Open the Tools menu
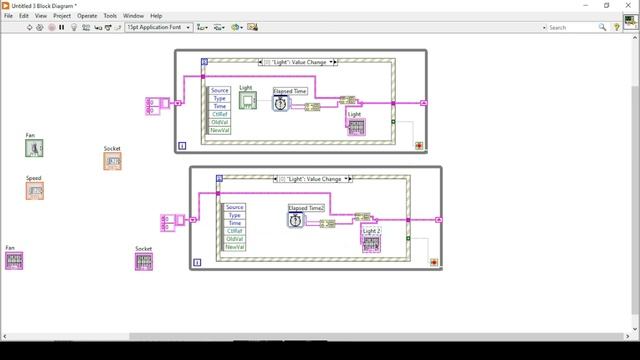 [110, 16]
